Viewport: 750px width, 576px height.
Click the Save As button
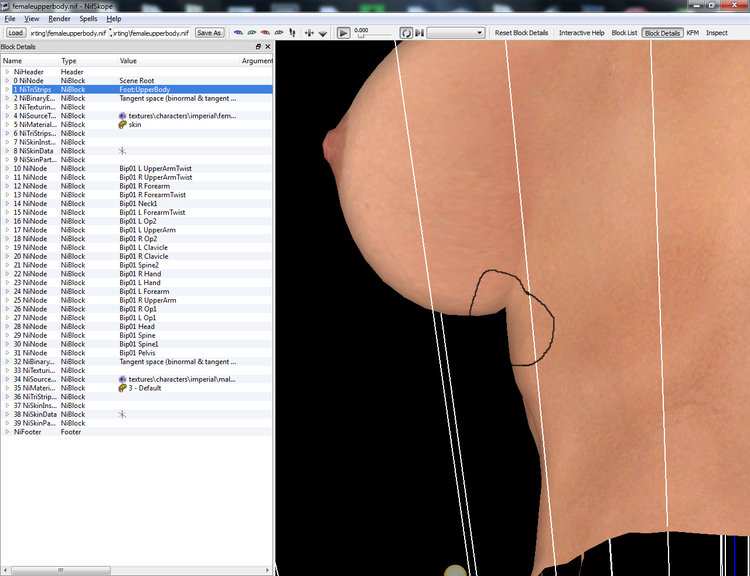(209, 33)
